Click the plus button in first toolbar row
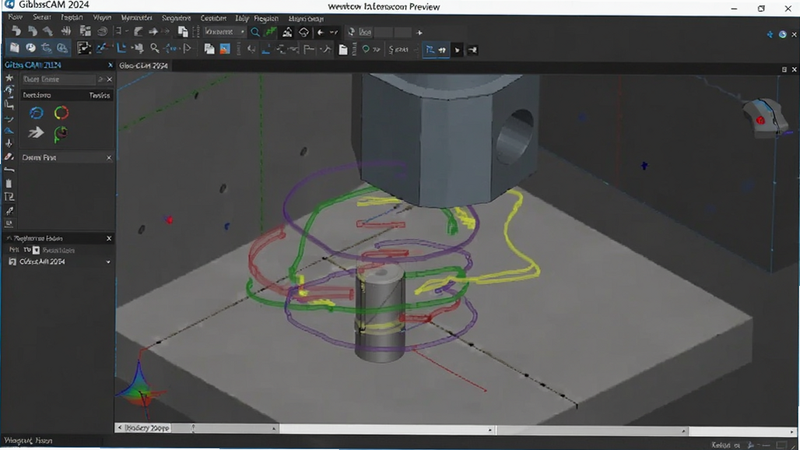800x450 pixels. 419,33
